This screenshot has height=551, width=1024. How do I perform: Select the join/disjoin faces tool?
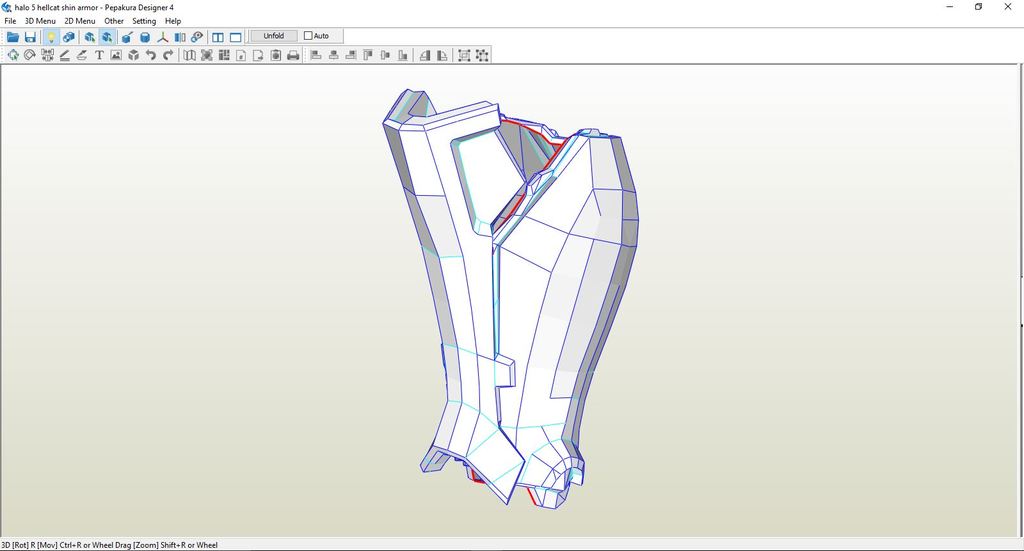[x=47, y=55]
